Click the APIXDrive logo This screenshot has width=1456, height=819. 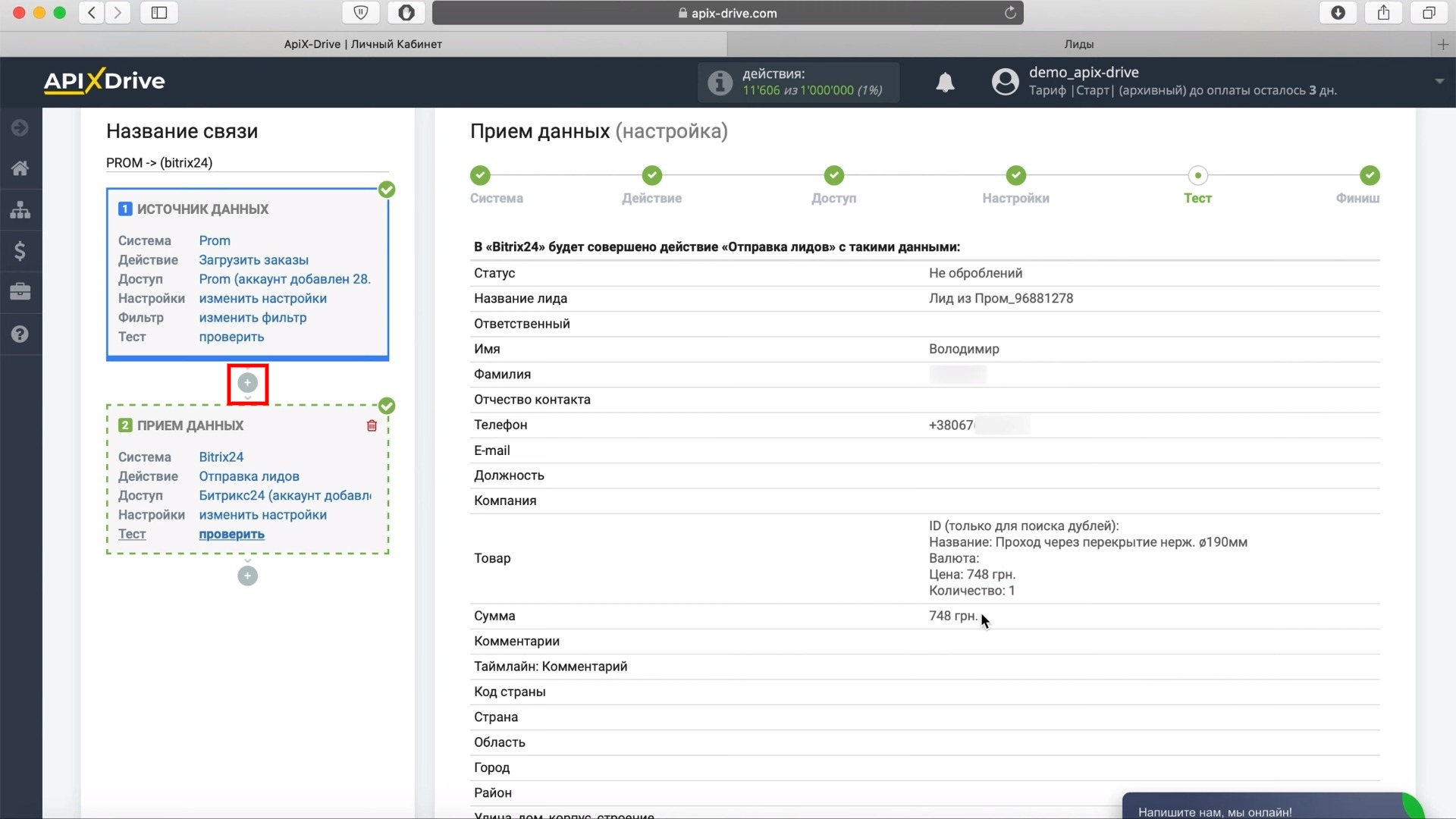coord(104,81)
